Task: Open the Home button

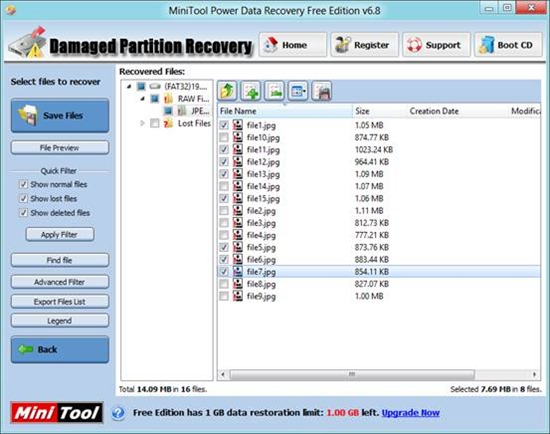Action: click(x=293, y=45)
